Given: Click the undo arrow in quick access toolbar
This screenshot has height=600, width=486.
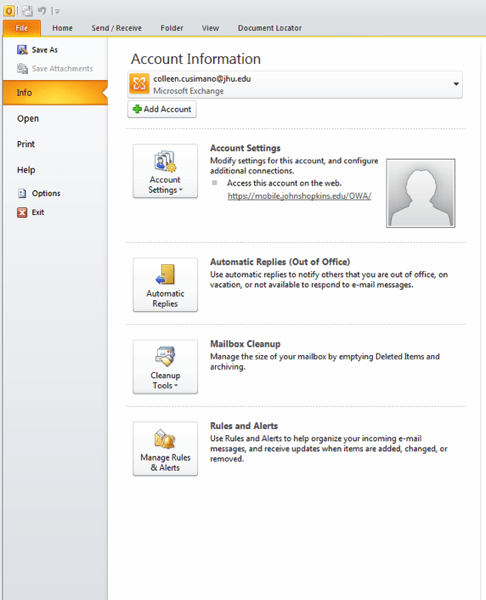Looking at the screenshot, I should 42,11.
